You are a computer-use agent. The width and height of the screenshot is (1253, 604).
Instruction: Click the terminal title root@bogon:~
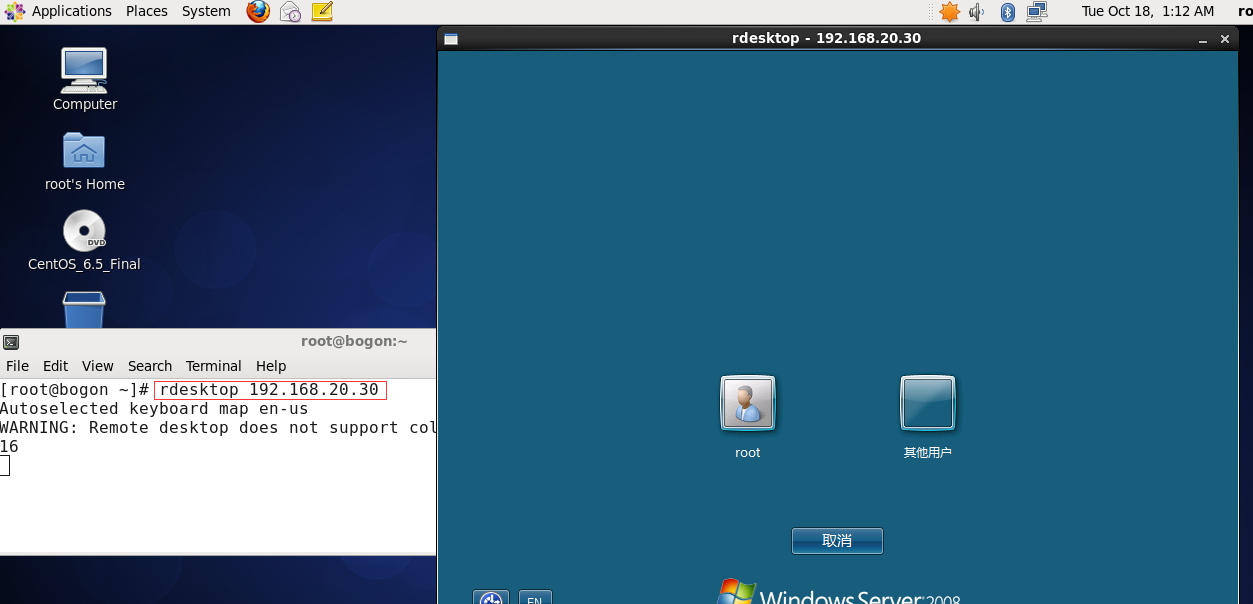354,341
